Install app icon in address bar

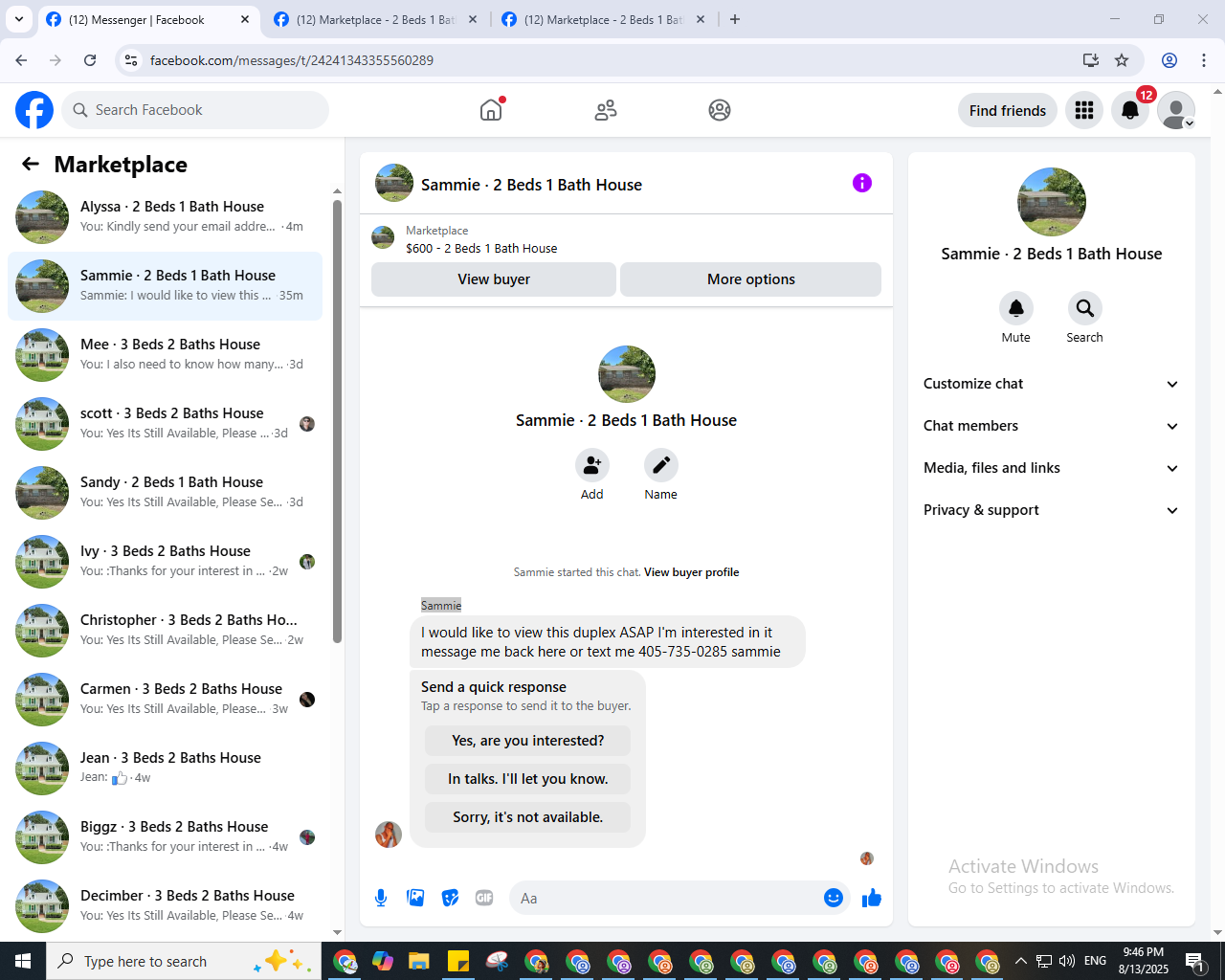coord(1091,60)
